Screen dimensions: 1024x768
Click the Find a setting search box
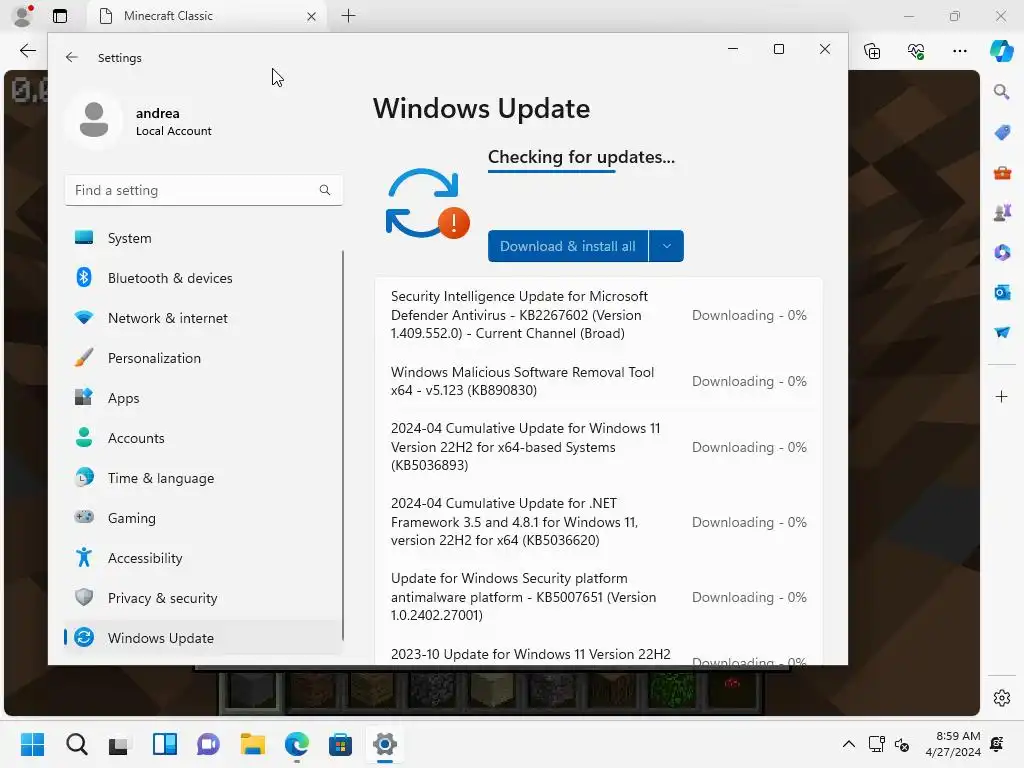[x=204, y=190]
